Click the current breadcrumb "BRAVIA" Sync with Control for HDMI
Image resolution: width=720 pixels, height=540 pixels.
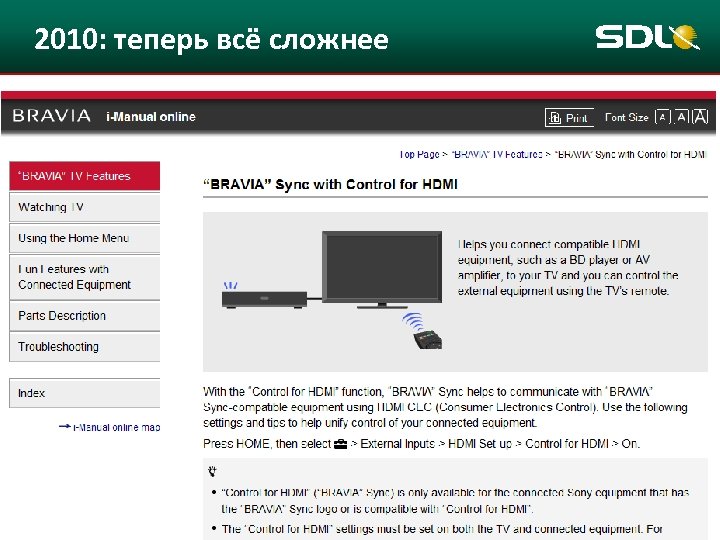click(630, 154)
